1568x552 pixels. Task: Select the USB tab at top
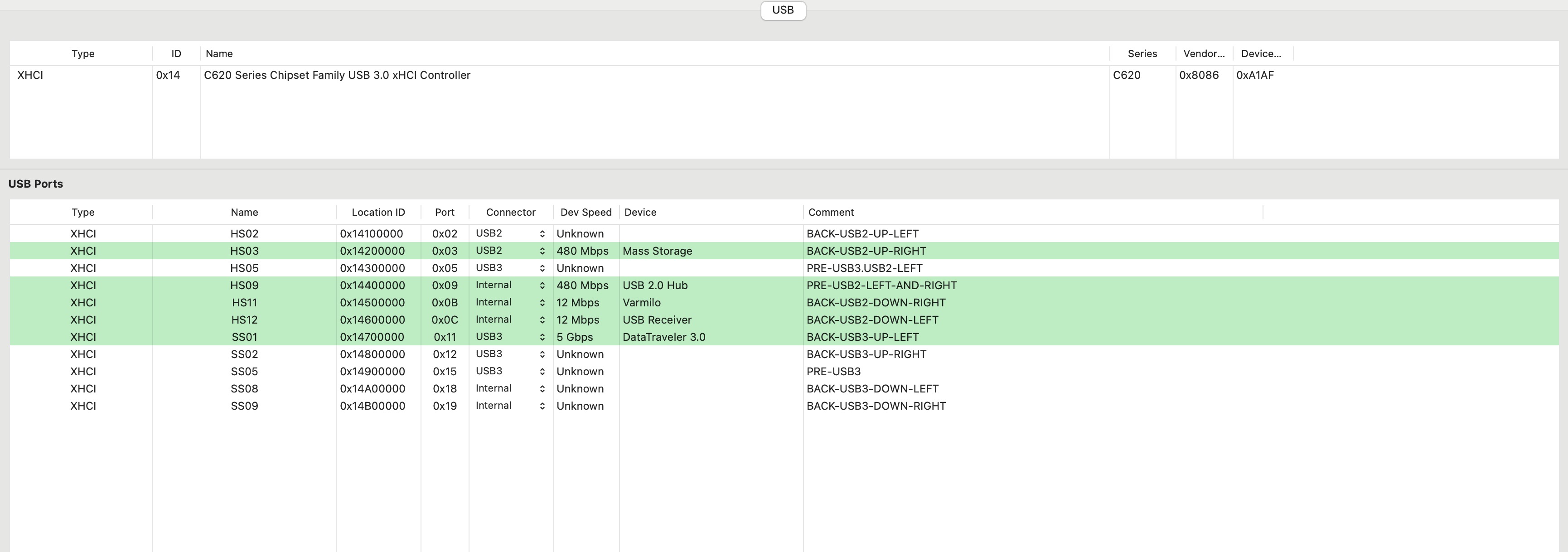tap(783, 10)
